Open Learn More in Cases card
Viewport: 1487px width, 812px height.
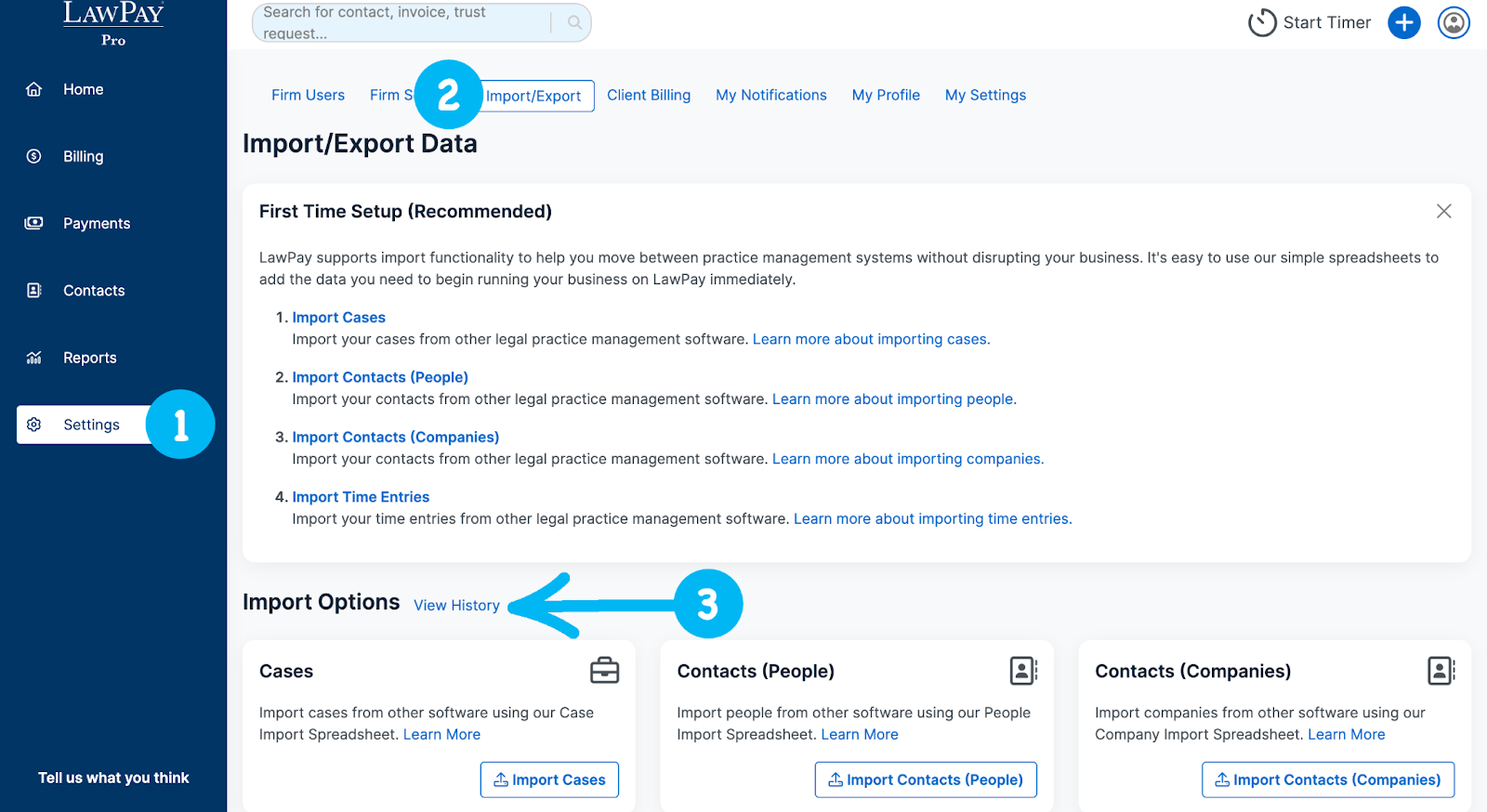click(x=441, y=734)
